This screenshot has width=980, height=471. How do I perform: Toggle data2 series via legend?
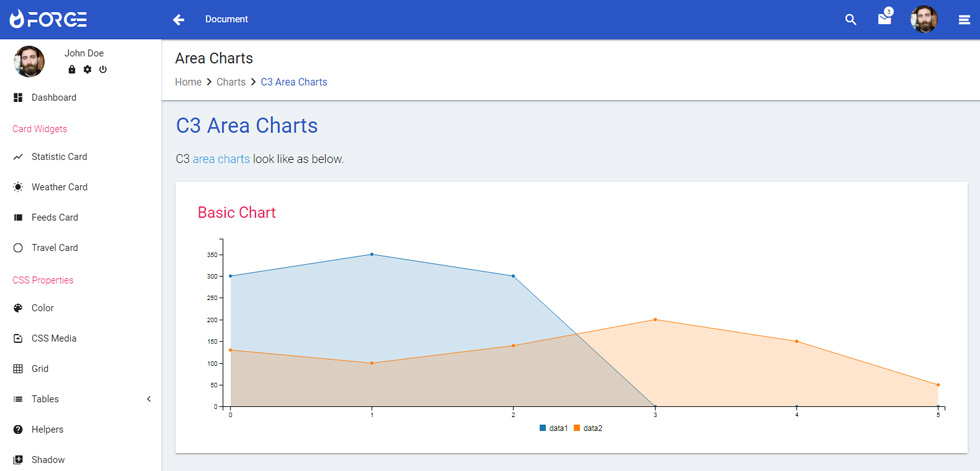click(x=588, y=428)
